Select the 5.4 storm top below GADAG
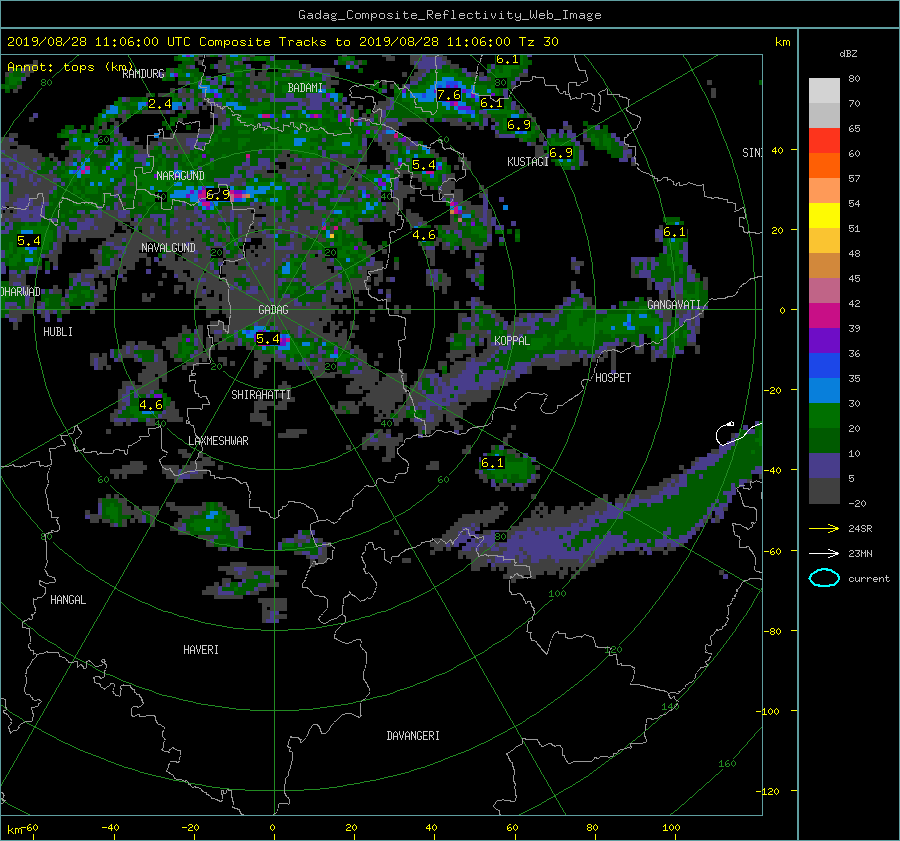This screenshot has height=841, width=900. 267,339
